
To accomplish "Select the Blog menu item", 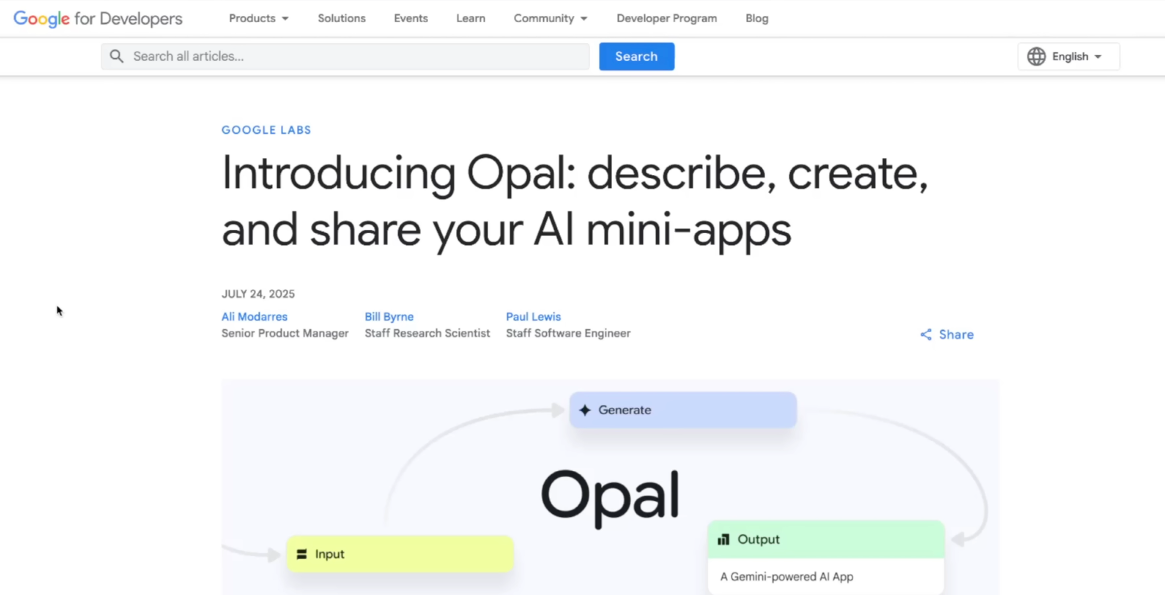I will [x=757, y=18].
